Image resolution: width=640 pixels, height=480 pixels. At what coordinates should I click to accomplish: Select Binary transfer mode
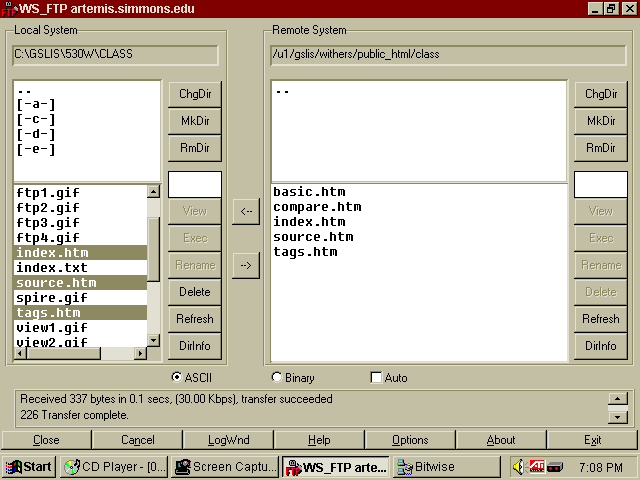[x=277, y=378]
